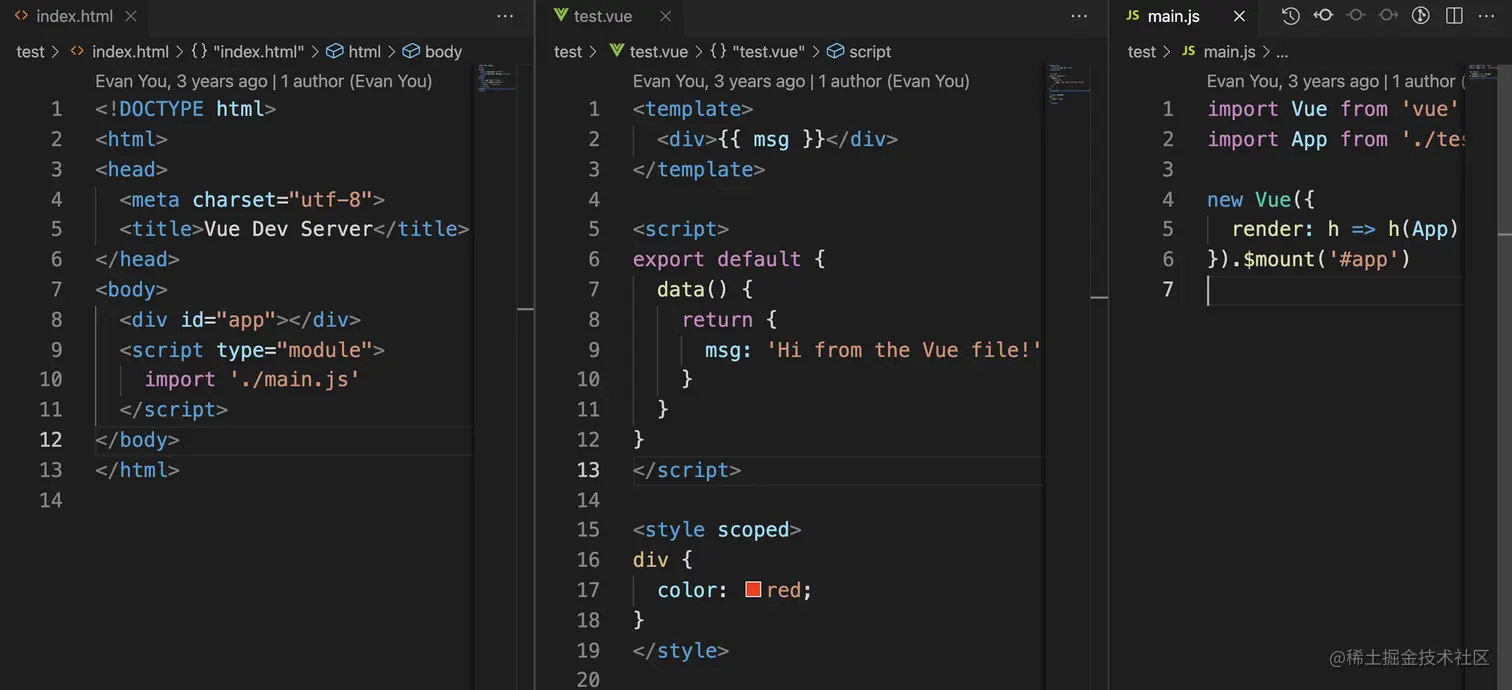Click the 'Hi from the Vue file!' string

[x=904, y=350]
